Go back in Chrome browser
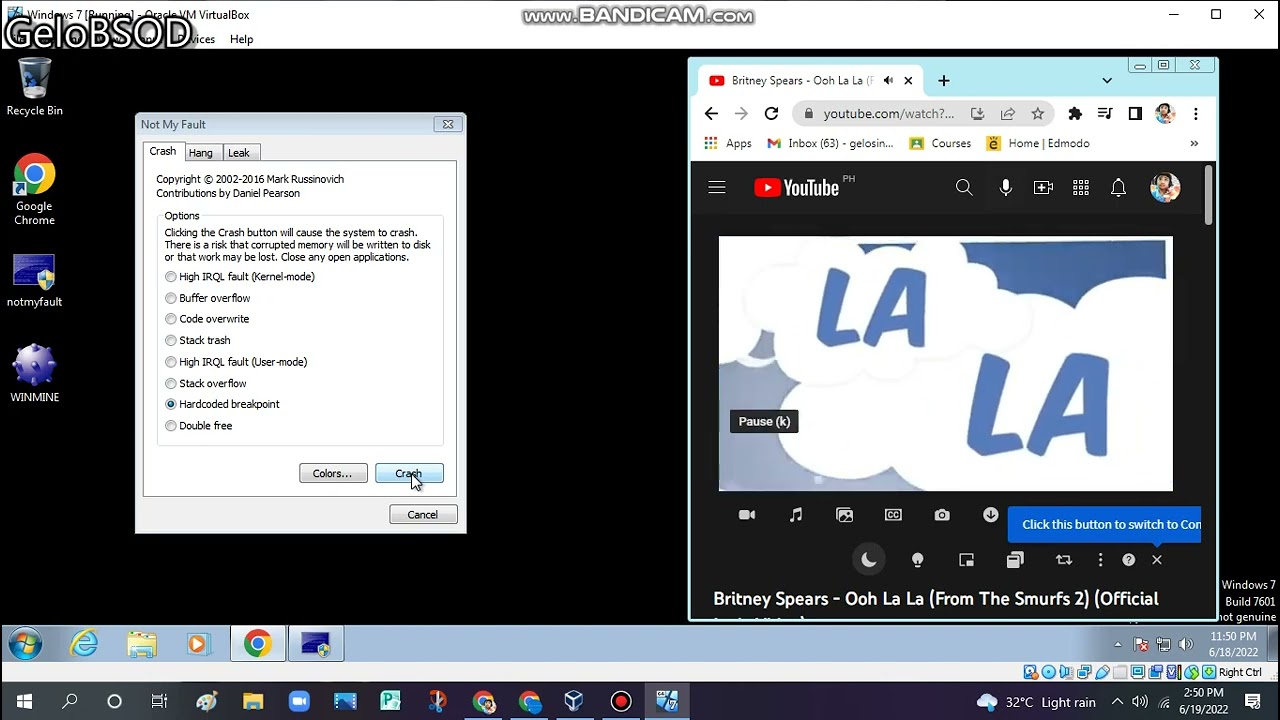 [711, 113]
